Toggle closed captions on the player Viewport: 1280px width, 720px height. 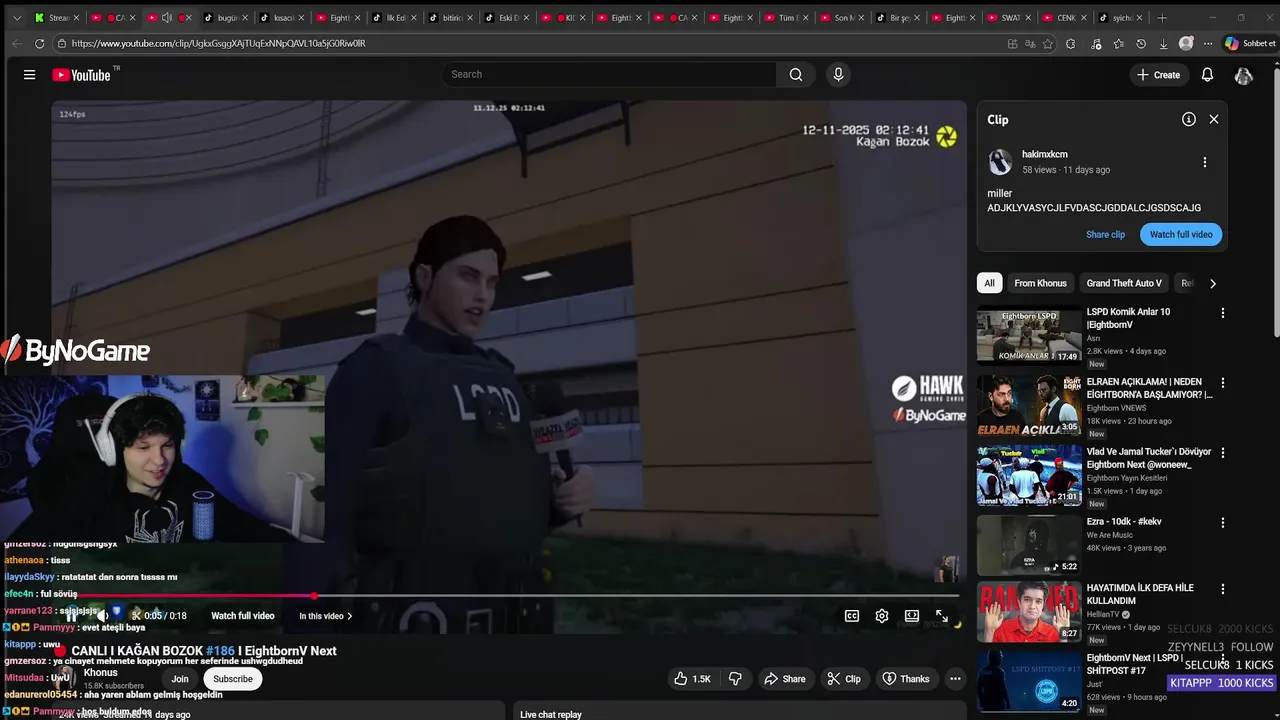pyautogui.click(x=852, y=616)
